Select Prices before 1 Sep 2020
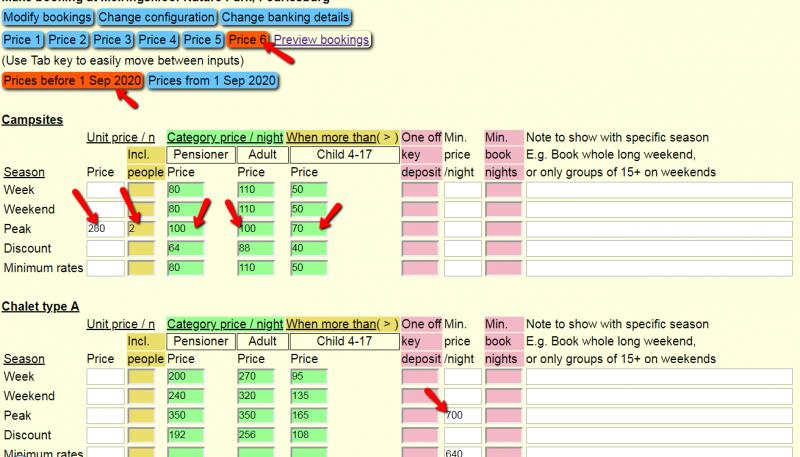 [73, 80]
